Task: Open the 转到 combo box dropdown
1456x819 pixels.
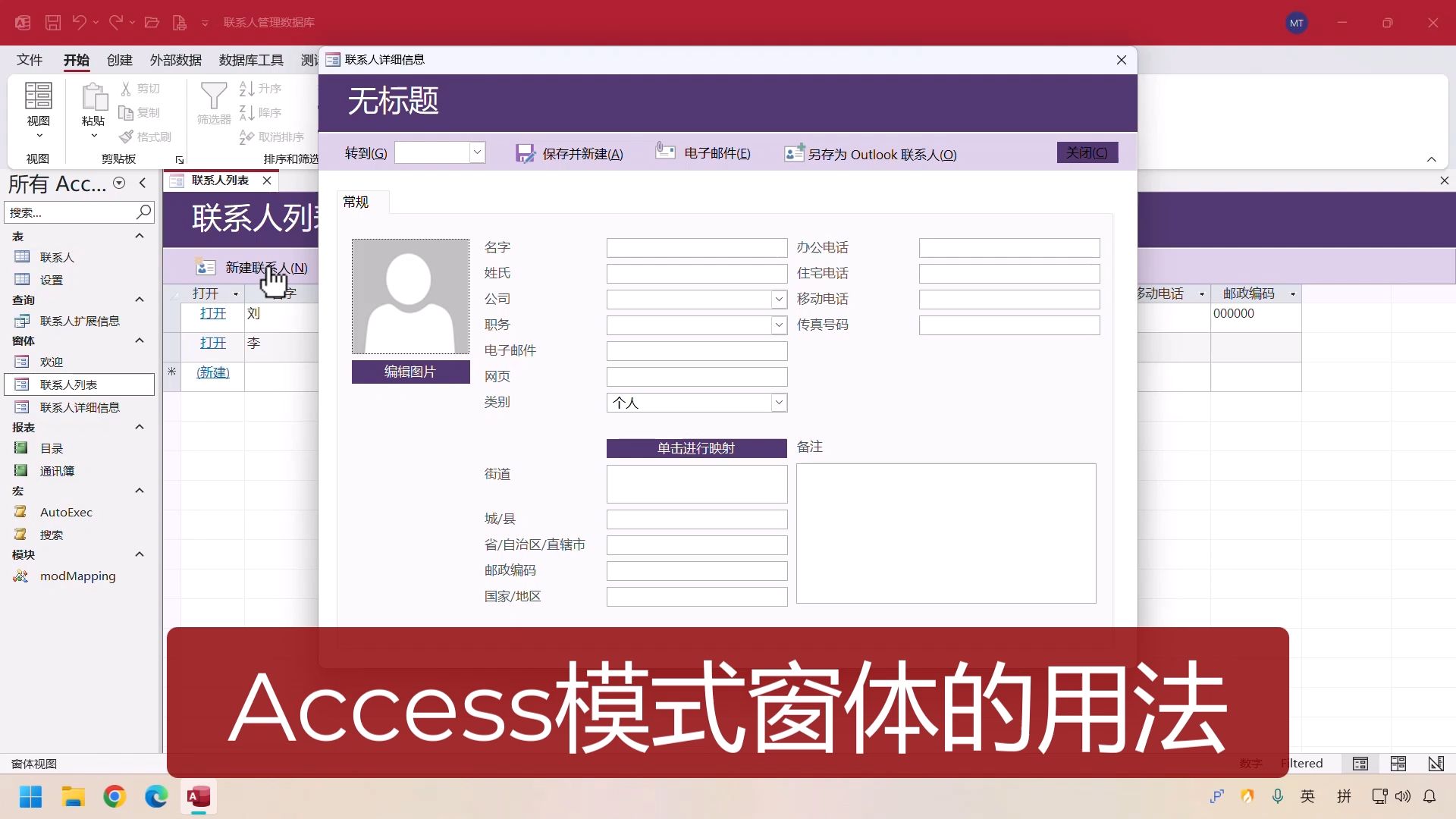Action: pyautogui.click(x=477, y=152)
